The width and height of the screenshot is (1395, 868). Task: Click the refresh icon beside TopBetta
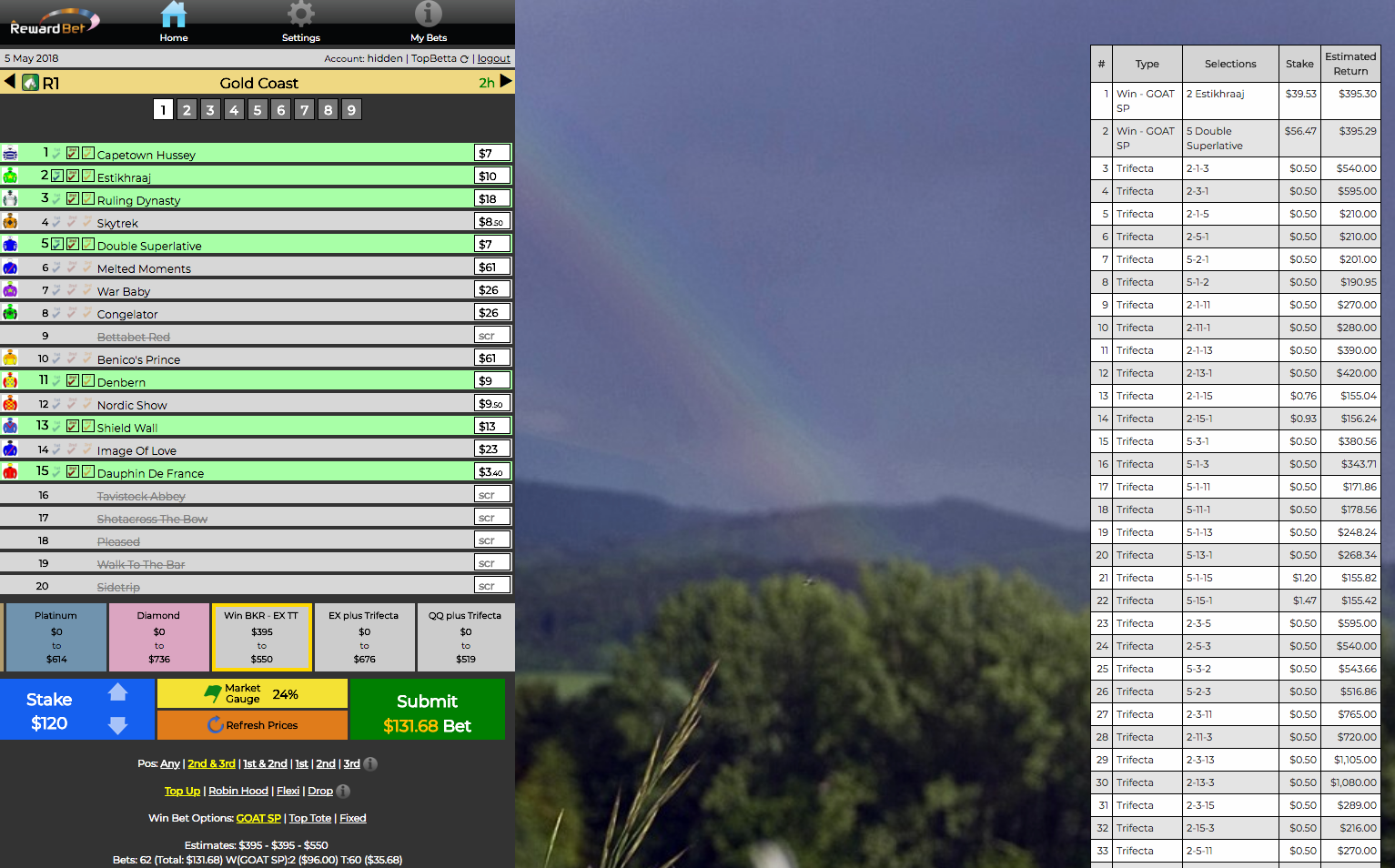[x=464, y=59]
